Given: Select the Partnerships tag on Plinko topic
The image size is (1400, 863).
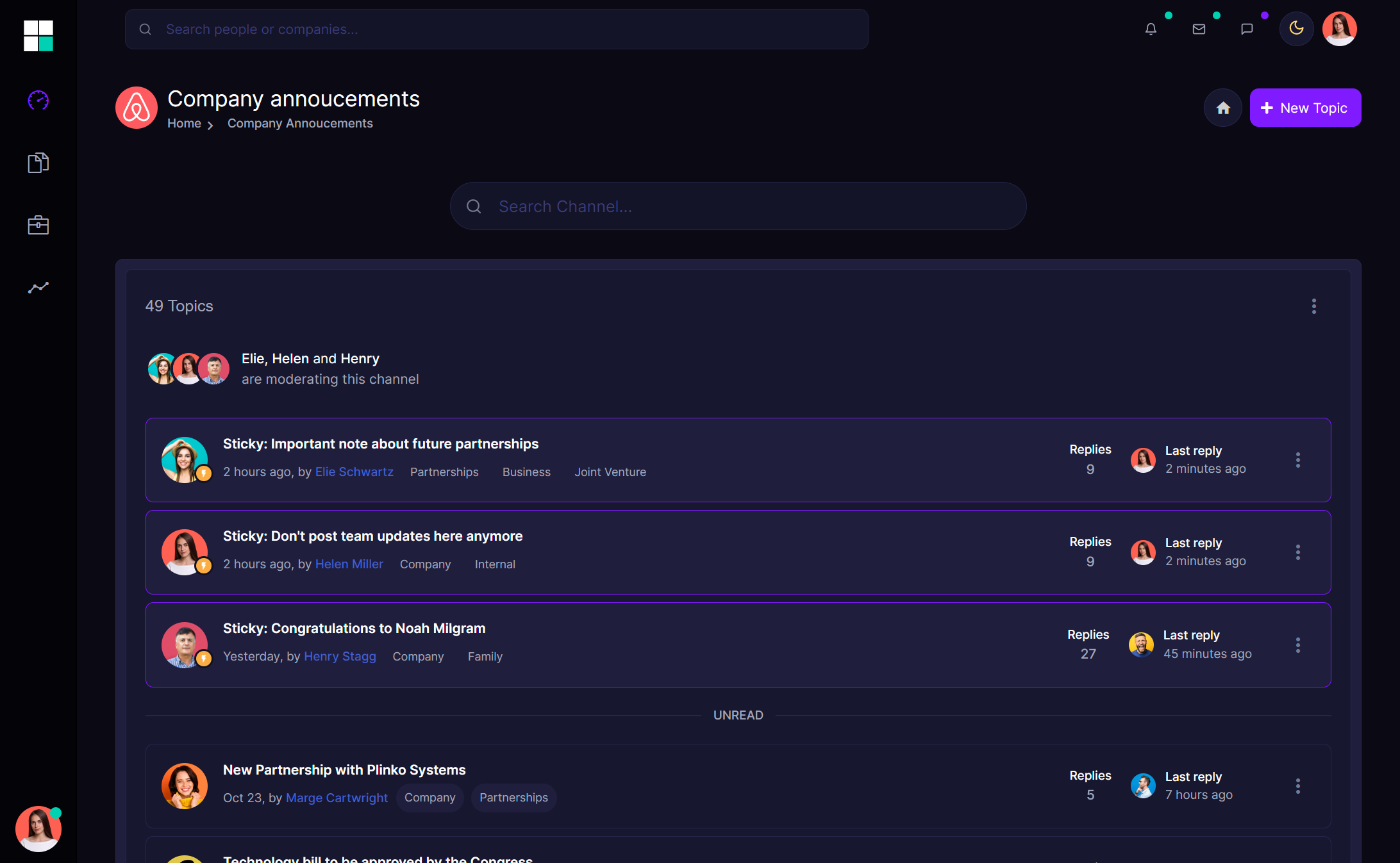Looking at the screenshot, I should (513, 798).
